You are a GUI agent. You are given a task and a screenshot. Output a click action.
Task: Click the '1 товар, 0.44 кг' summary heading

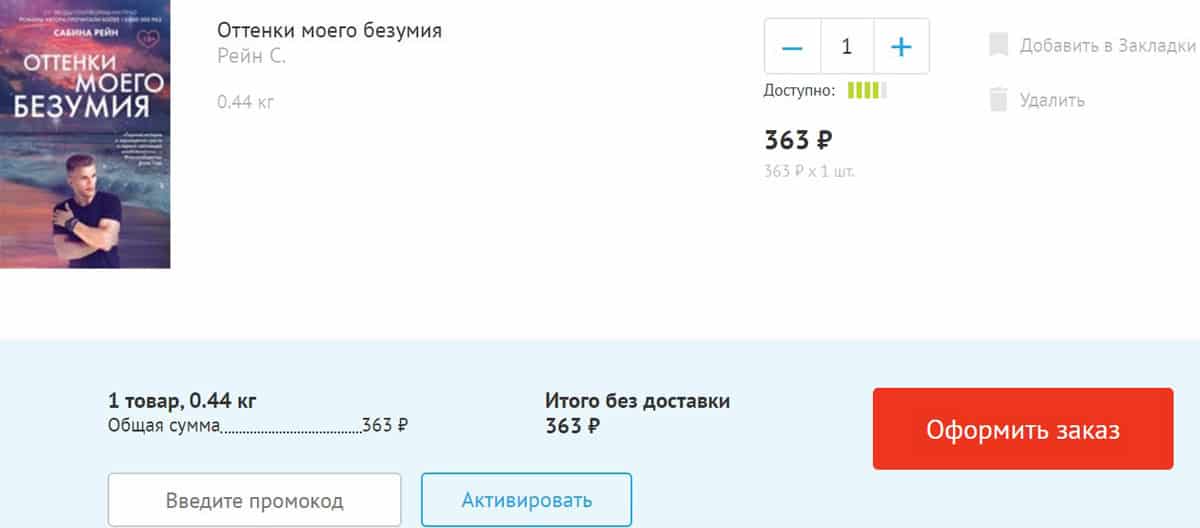point(182,402)
